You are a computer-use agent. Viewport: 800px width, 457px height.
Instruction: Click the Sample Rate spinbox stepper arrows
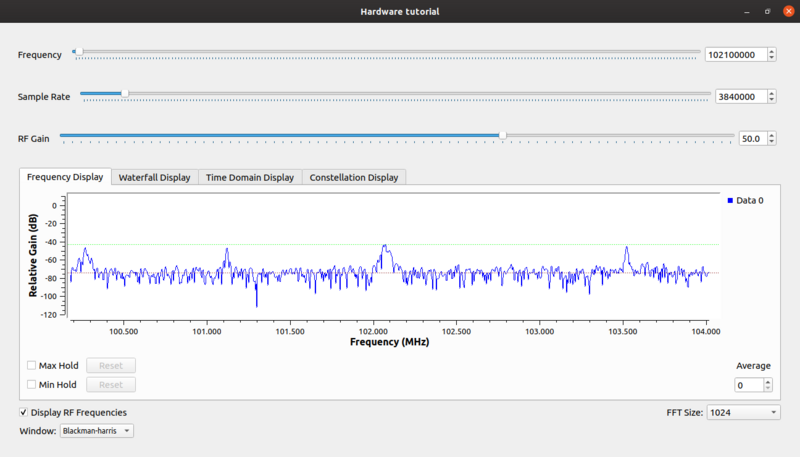point(772,96)
